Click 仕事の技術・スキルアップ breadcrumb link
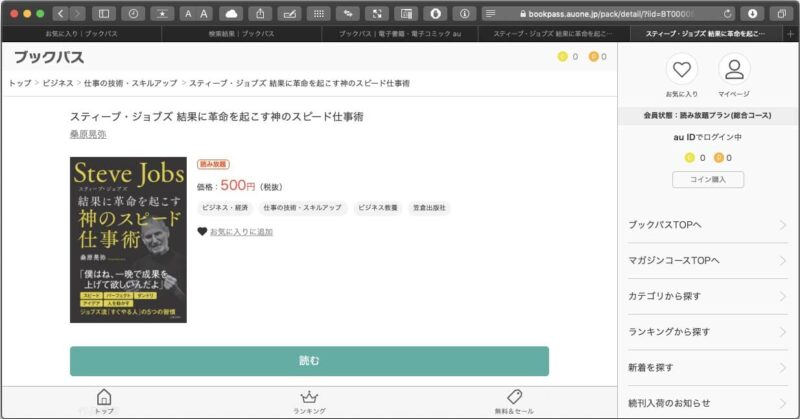This screenshot has width=800, height=419. pyautogui.click(x=131, y=83)
